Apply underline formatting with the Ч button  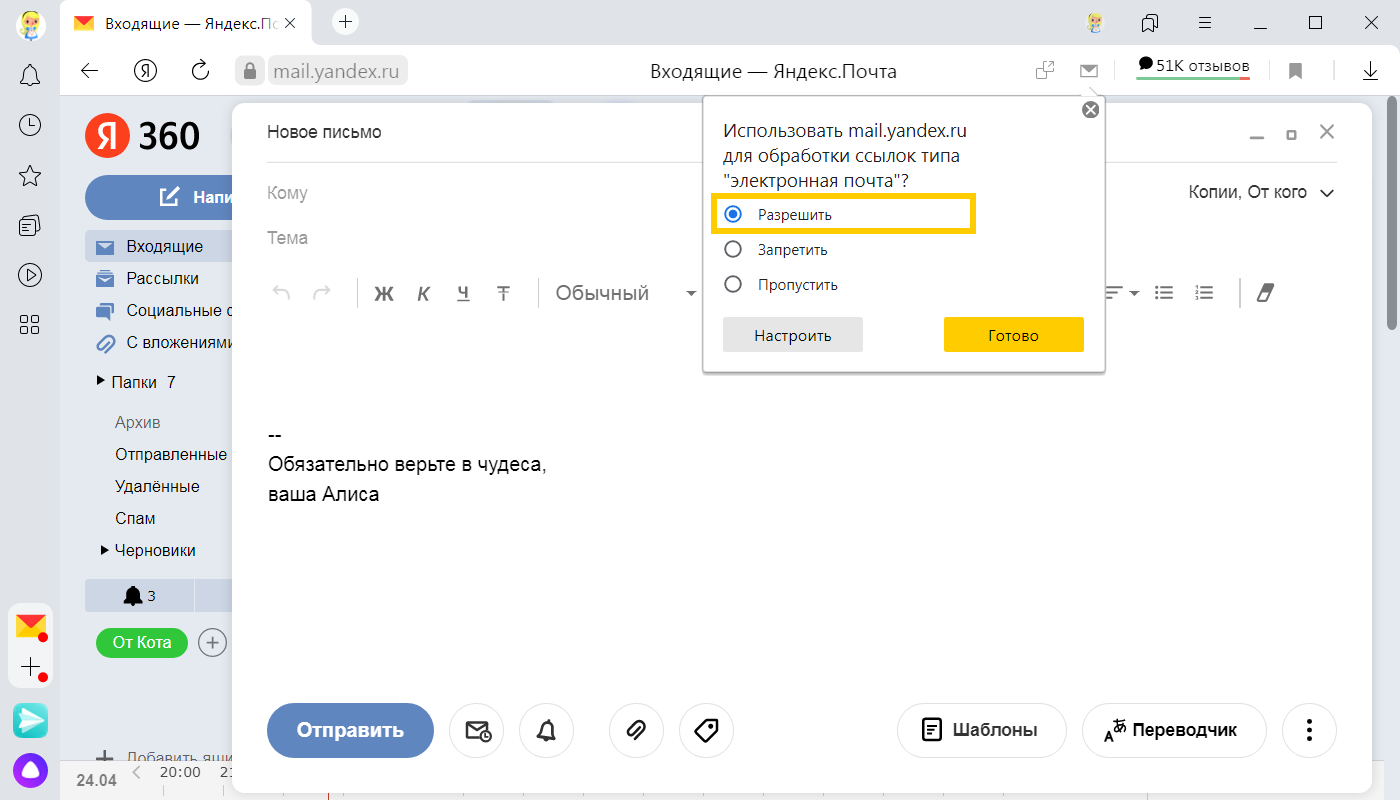pos(463,293)
